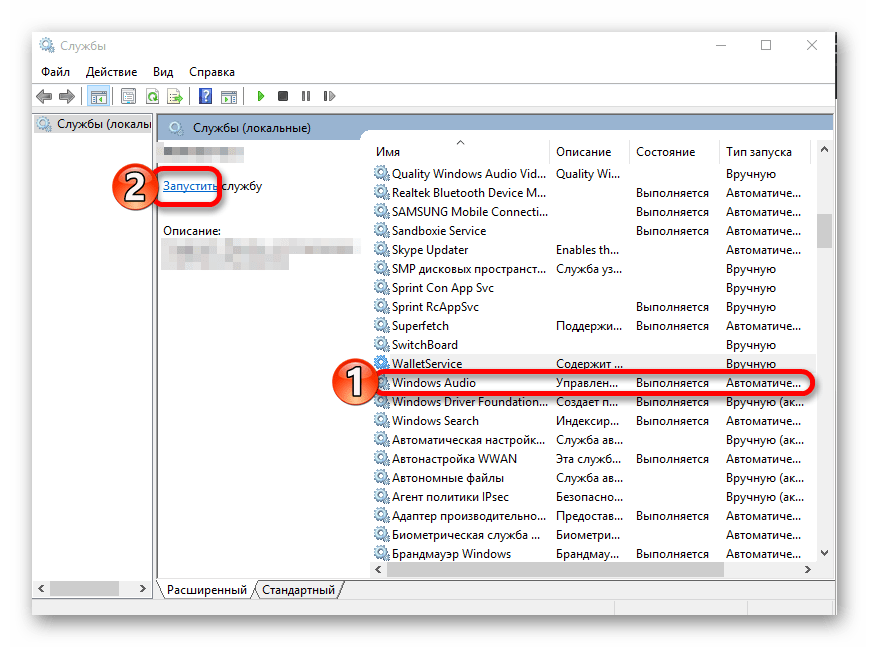
Task: Sort by the Состояние column header
Action: (674, 152)
